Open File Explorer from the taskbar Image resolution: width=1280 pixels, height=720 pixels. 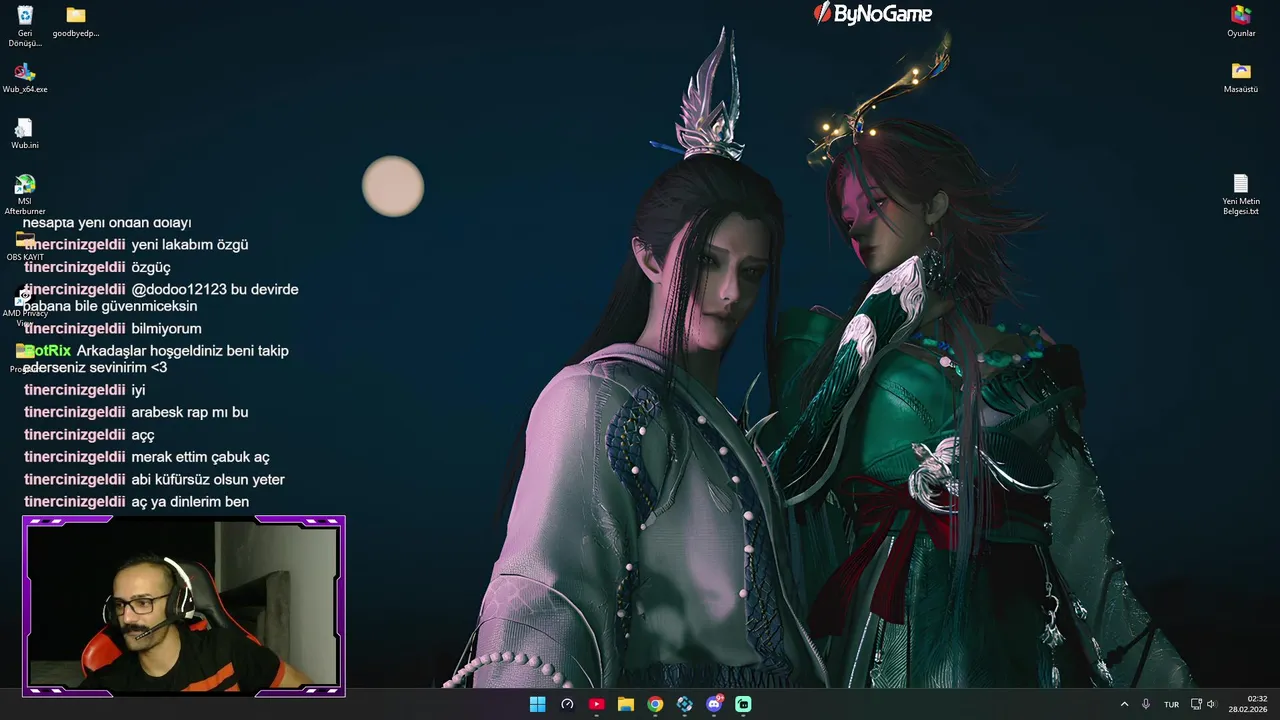click(626, 704)
